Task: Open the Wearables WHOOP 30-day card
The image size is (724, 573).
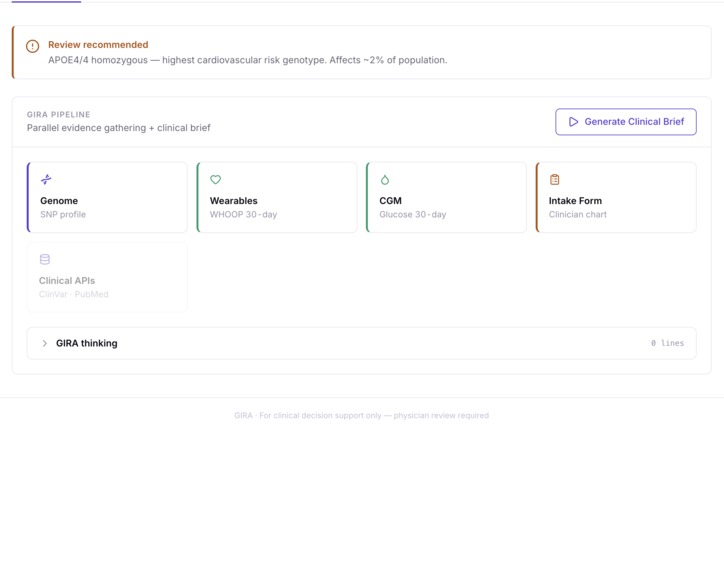Action: tap(277, 197)
